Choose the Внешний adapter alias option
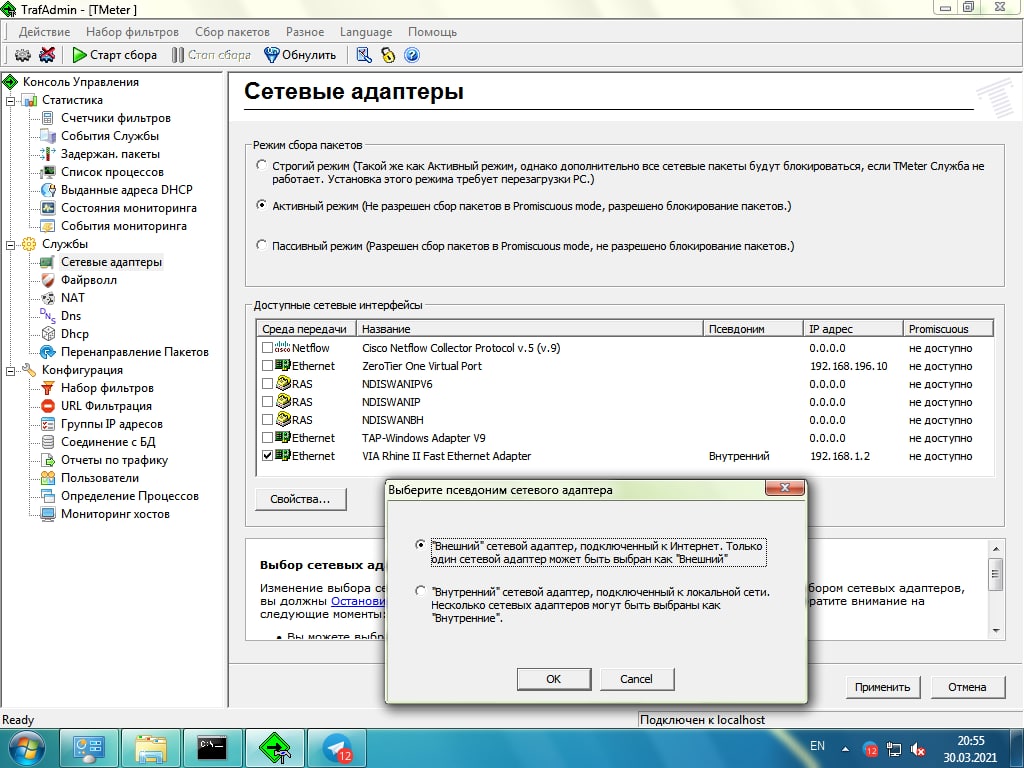The height and width of the screenshot is (768, 1024). pyautogui.click(x=420, y=545)
